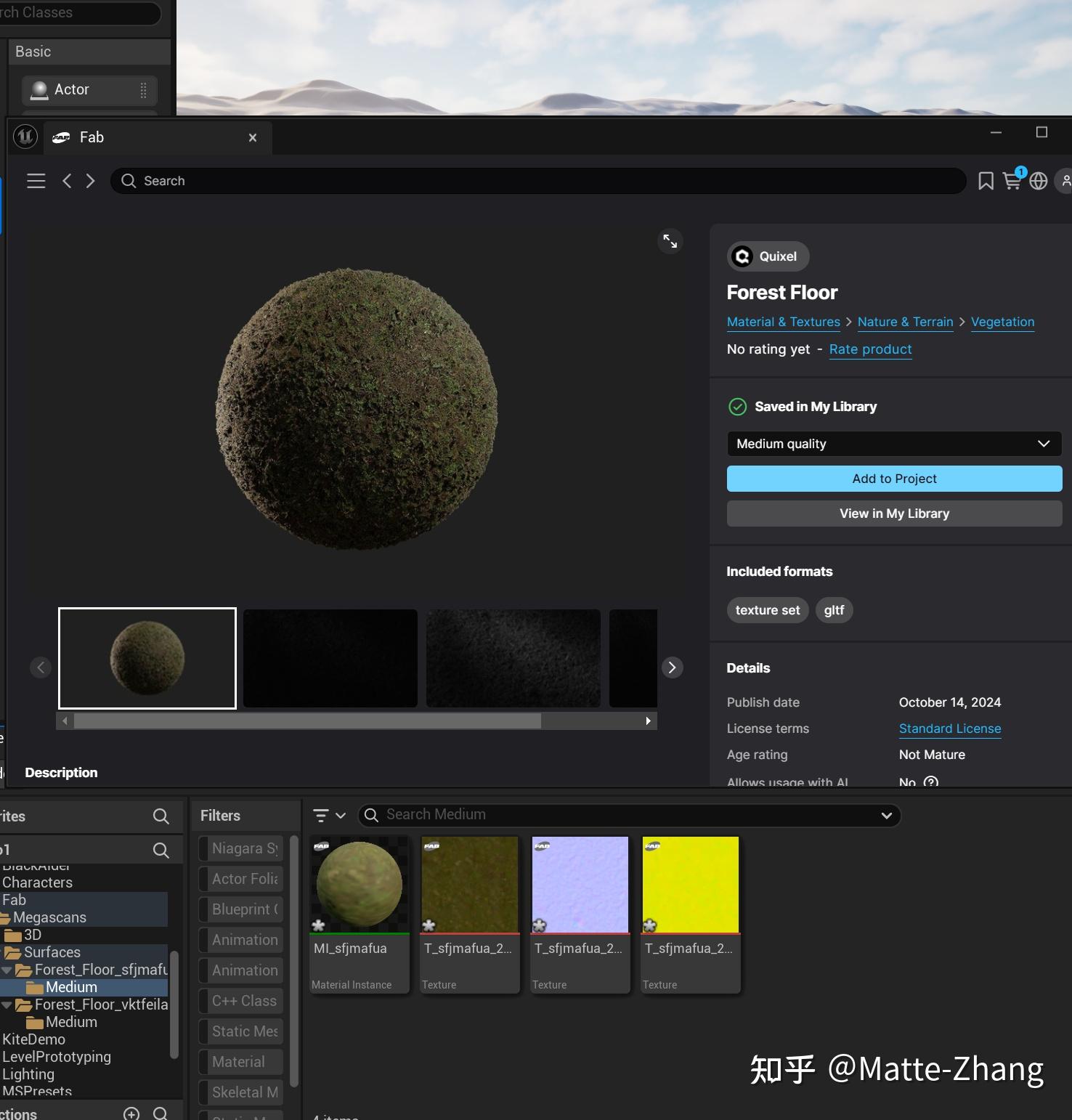Select the yellow T_sfjmafua texture thumbnail
1072x1120 pixels.
point(689,884)
